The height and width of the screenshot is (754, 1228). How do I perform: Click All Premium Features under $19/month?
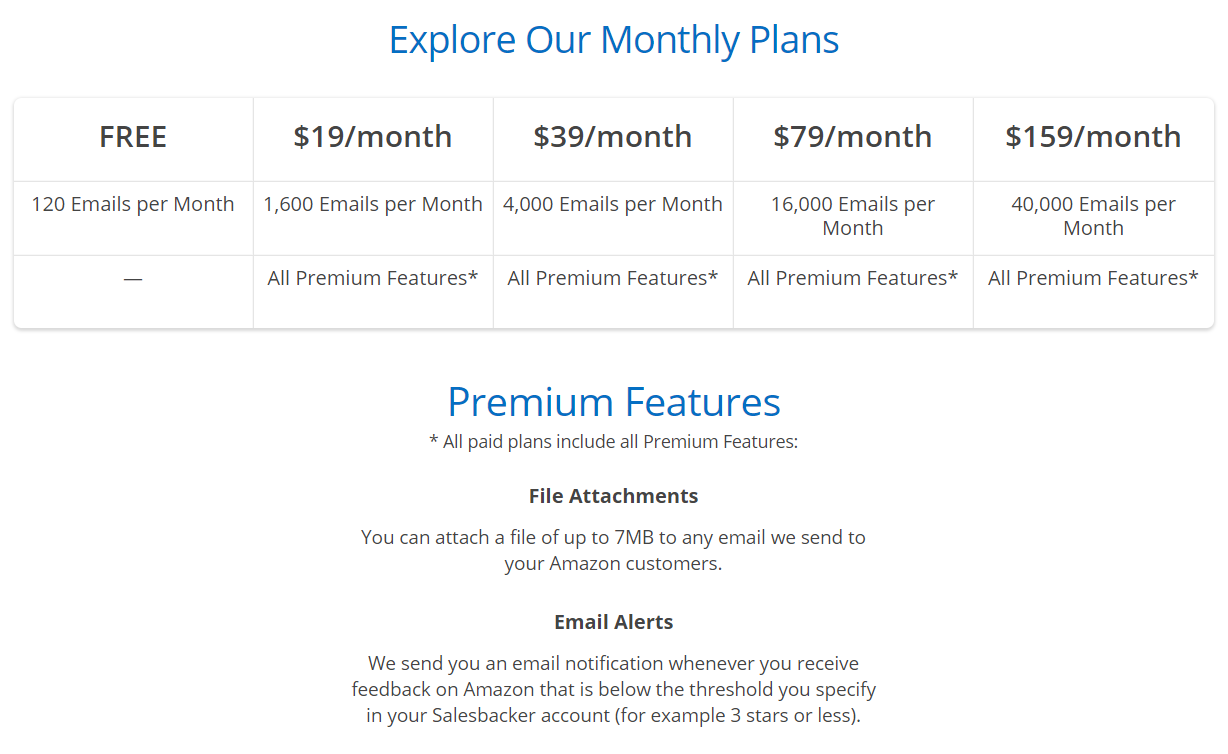click(373, 278)
